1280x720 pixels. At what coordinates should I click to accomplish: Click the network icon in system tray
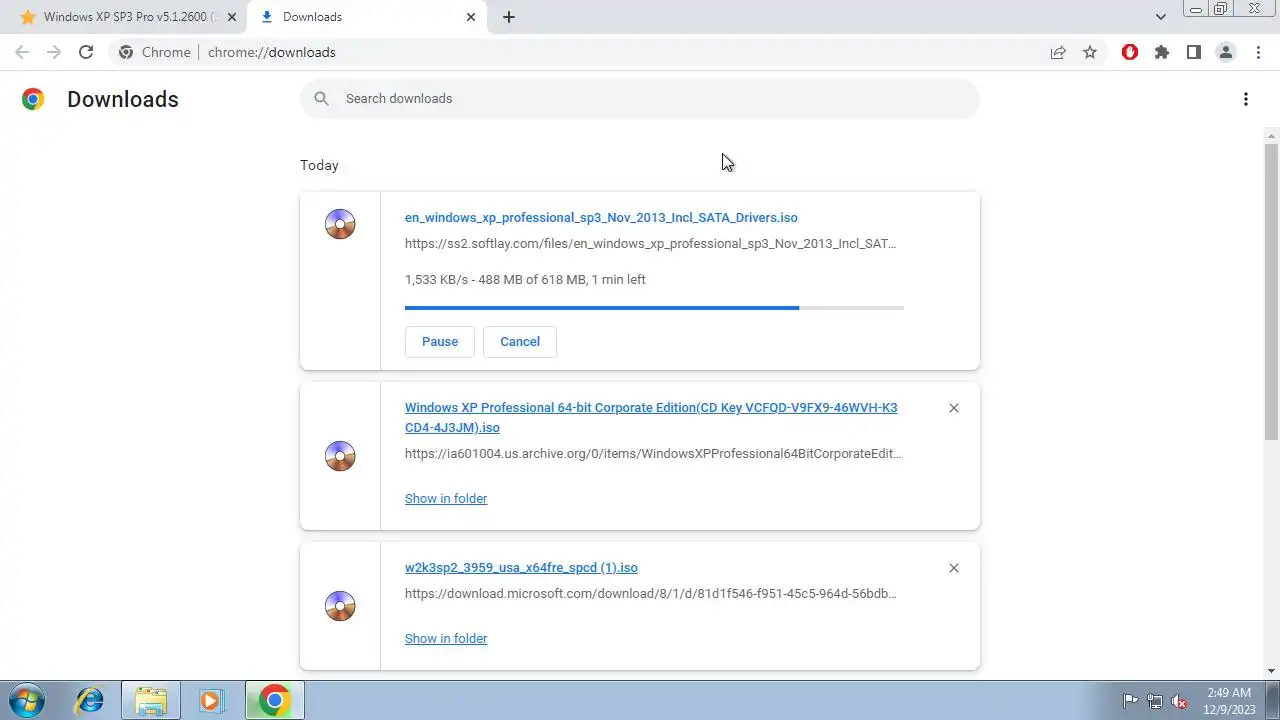coord(1155,701)
